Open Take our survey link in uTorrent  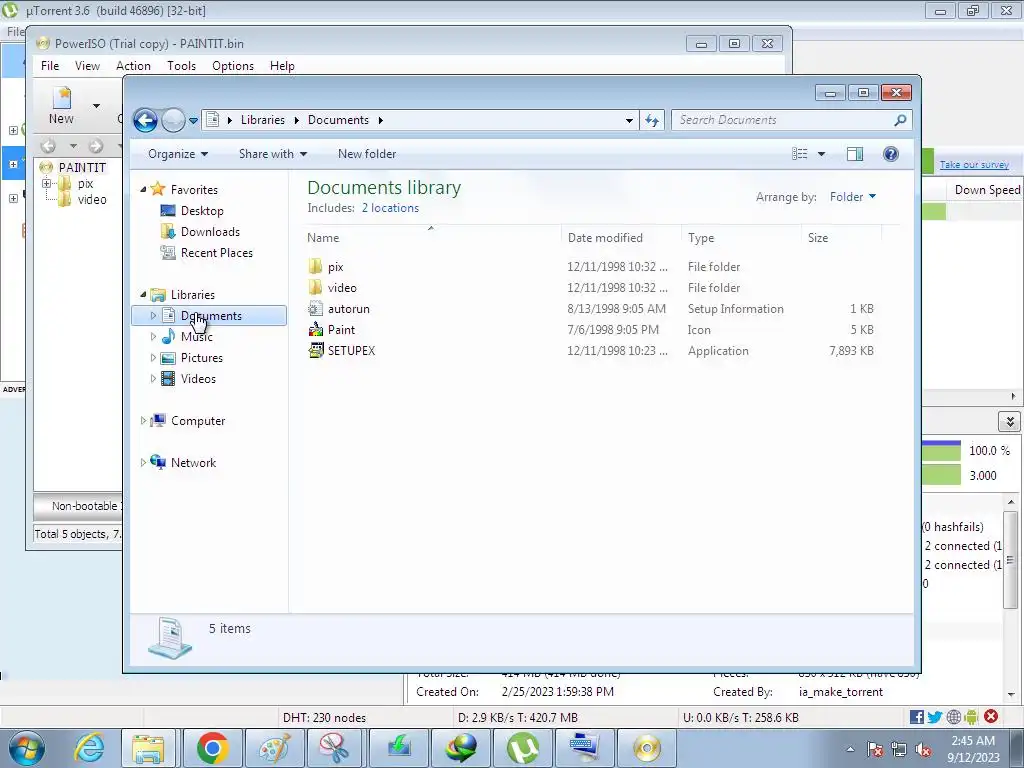974,165
